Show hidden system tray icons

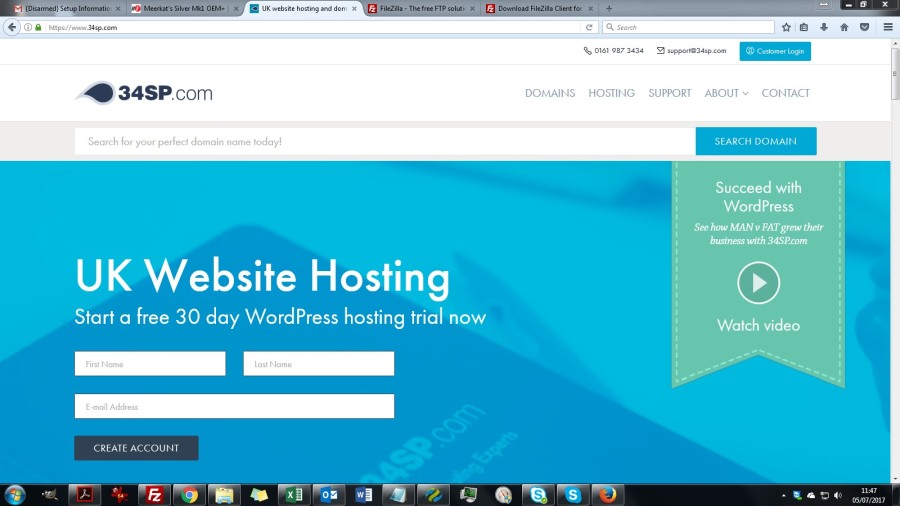click(x=783, y=495)
